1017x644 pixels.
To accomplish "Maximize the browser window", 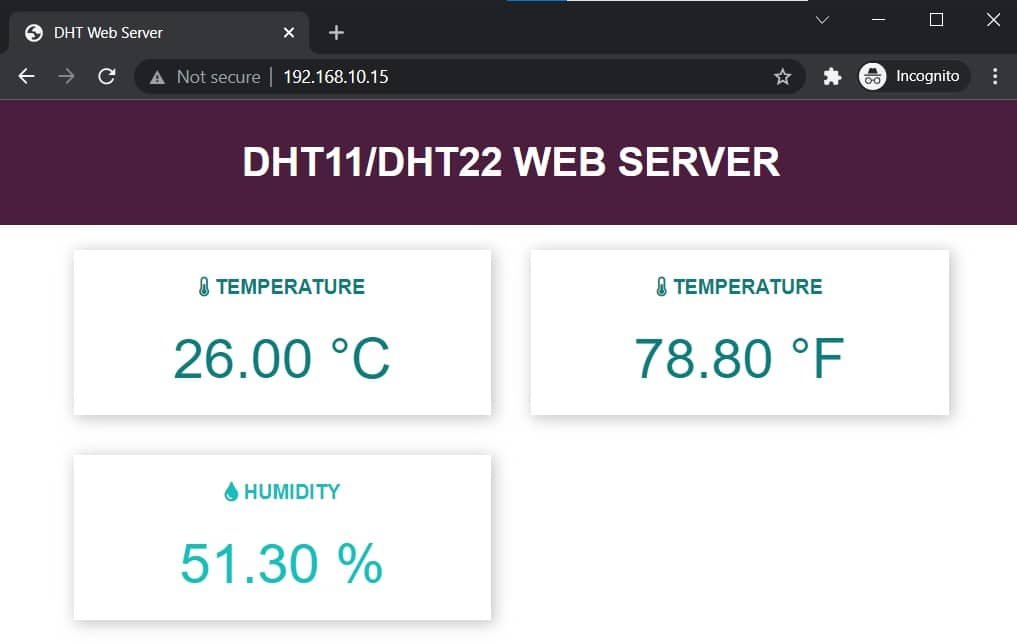I will (936, 20).
